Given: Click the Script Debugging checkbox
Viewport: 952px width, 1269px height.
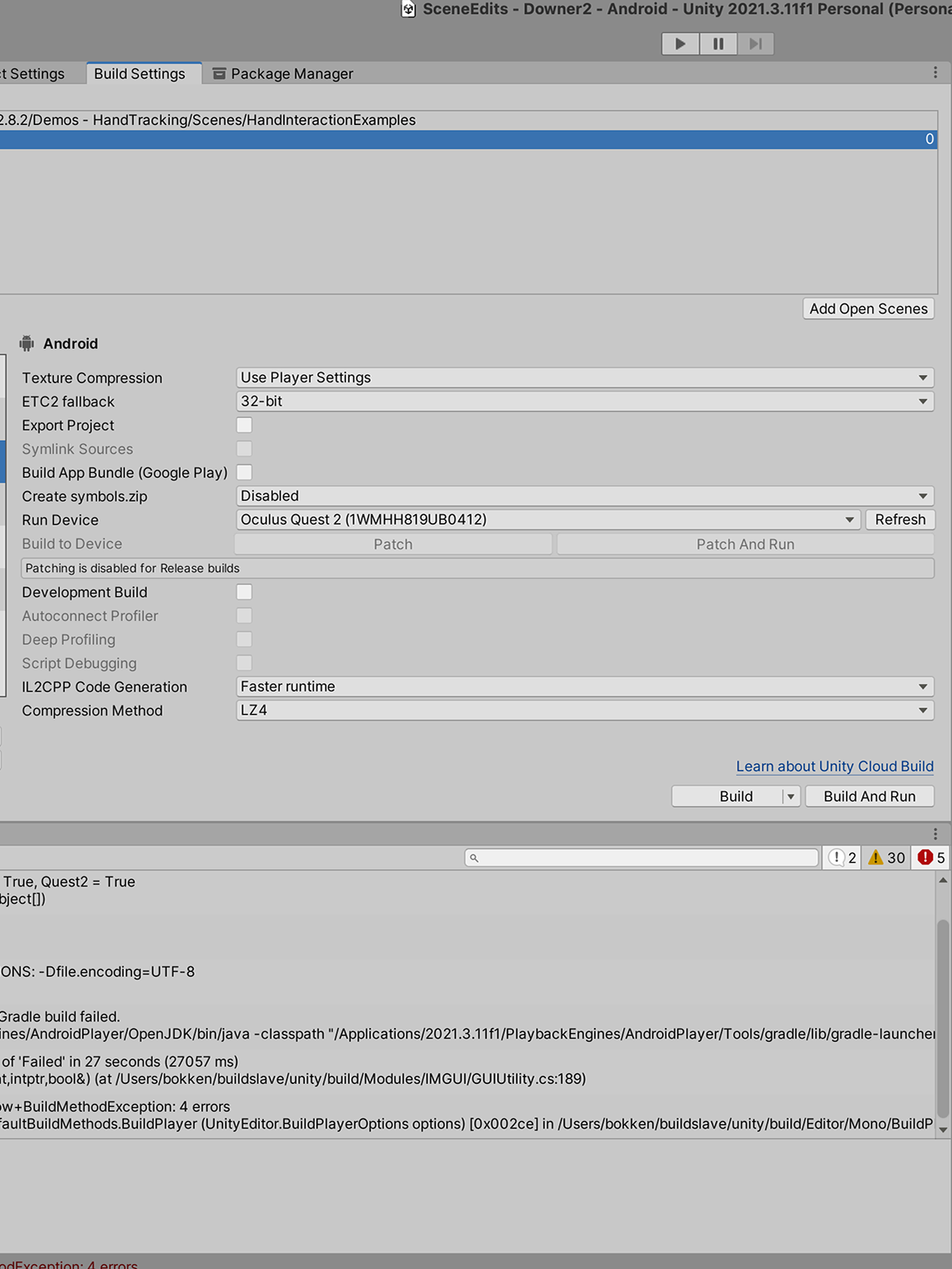Looking at the screenshot, I should pos(244,663).
